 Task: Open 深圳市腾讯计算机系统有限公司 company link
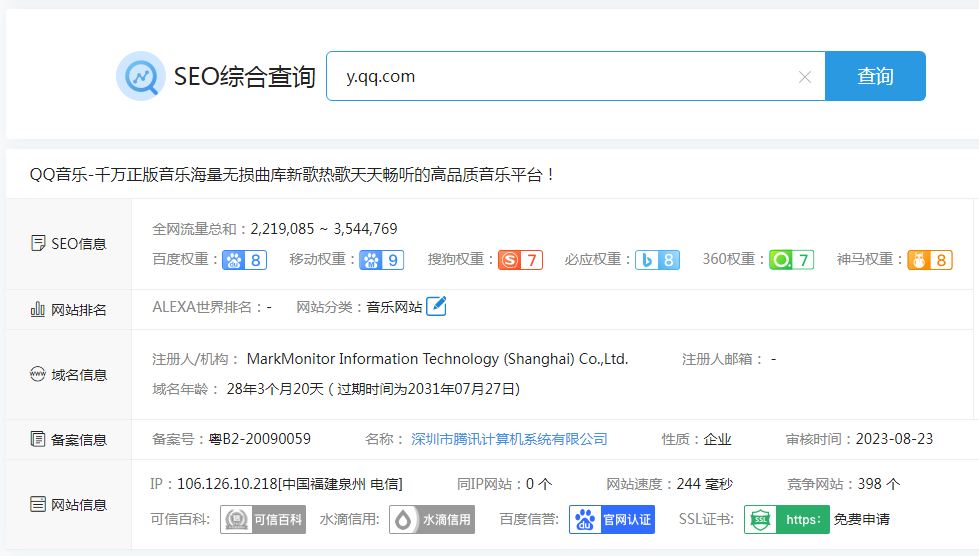(509, 439)
